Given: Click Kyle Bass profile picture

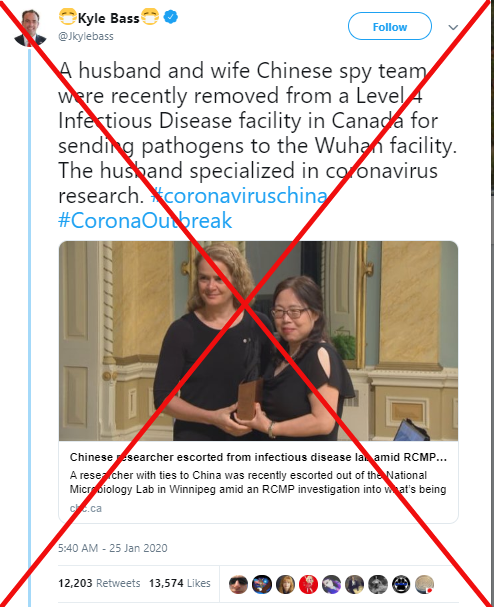Looking at the screenshot, I should tap(30, 28).
